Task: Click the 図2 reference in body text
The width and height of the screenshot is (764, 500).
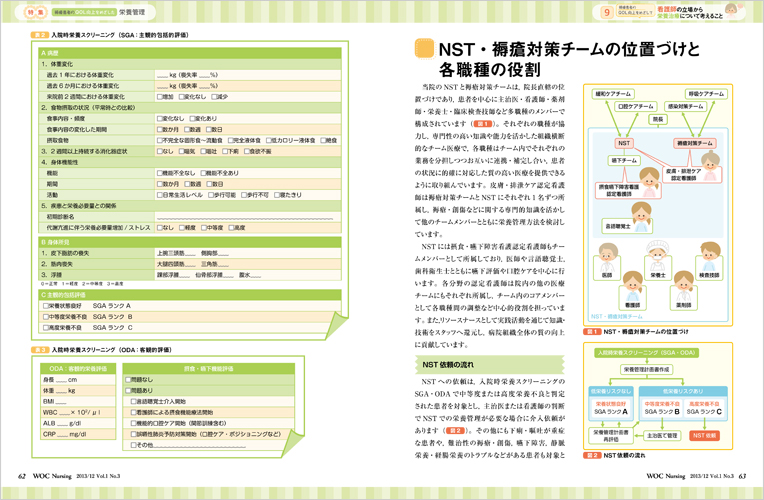Action: tap(456, 431)
